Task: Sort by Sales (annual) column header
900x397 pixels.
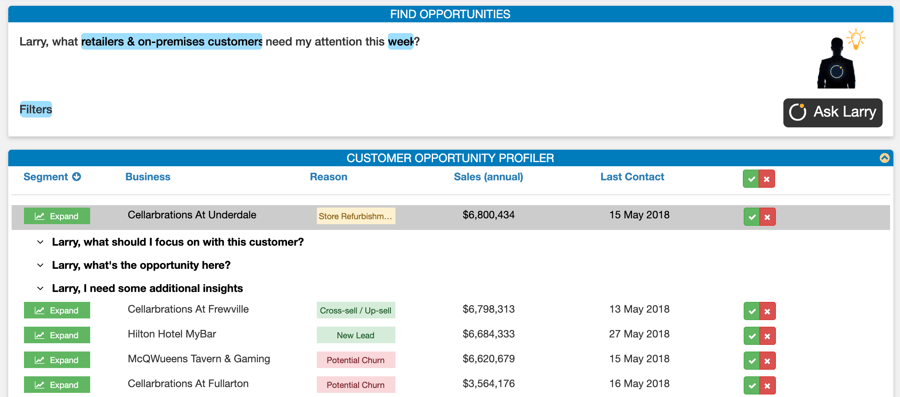Action: (488, 177)
